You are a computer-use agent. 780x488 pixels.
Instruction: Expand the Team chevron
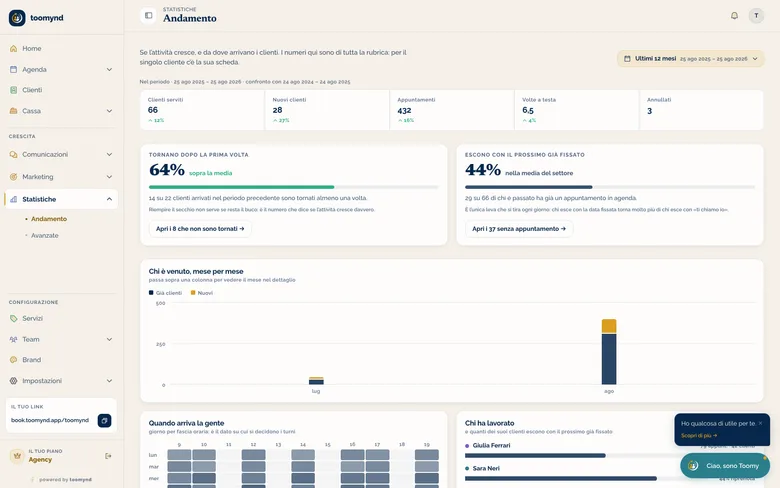coord(109,339)
